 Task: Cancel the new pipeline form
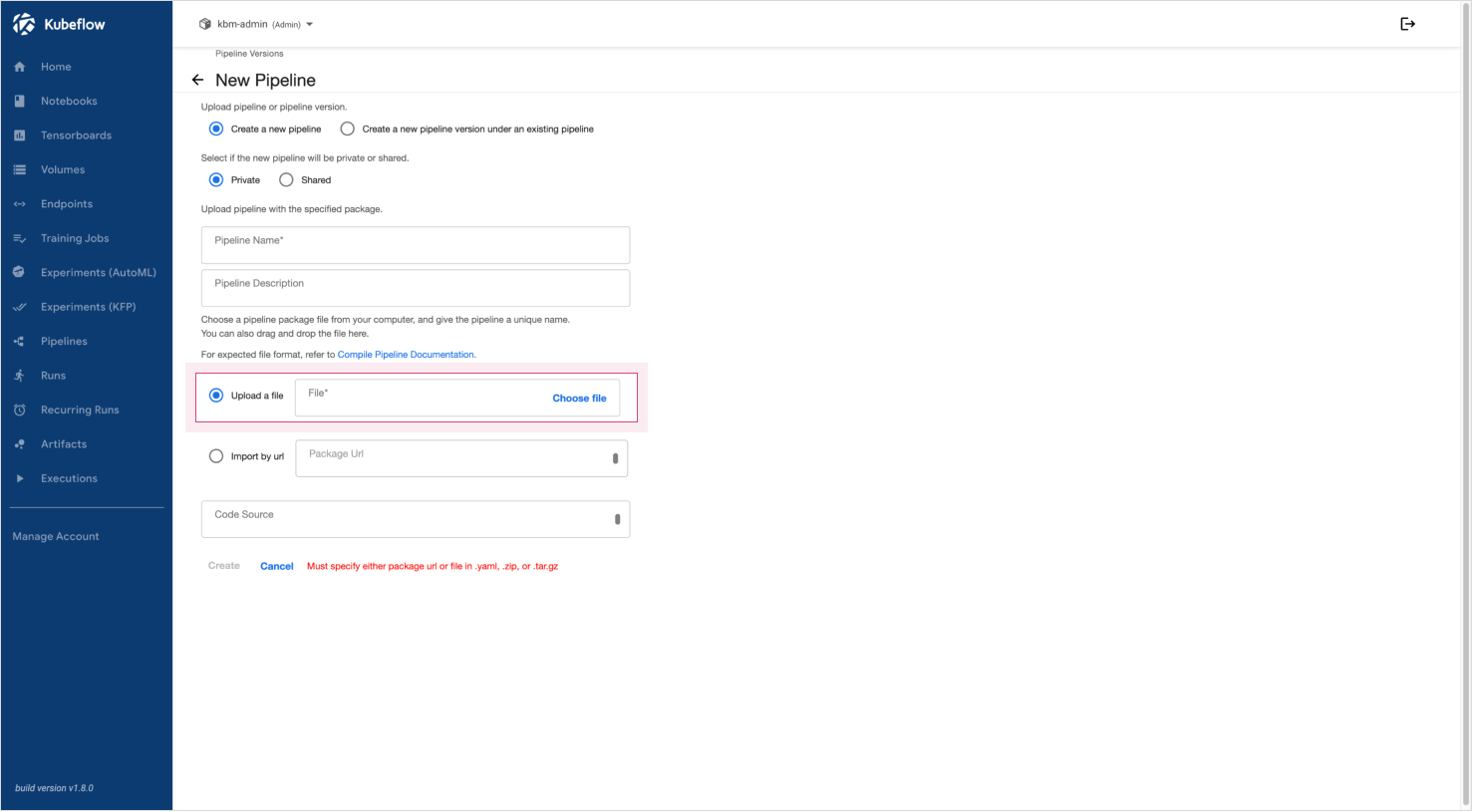276,566
